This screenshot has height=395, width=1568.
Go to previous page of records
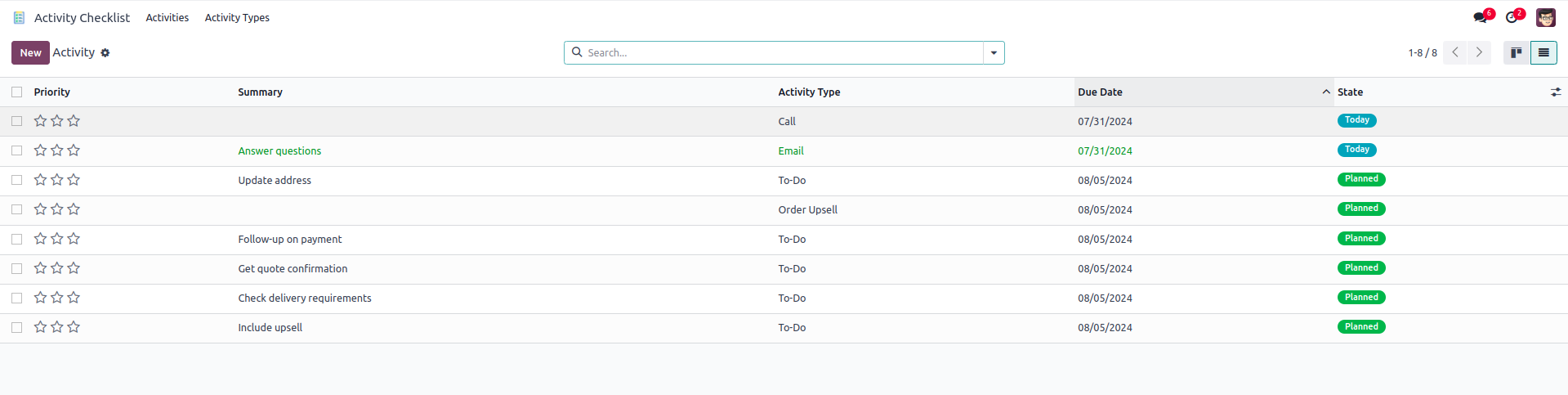coord(1455,52)
